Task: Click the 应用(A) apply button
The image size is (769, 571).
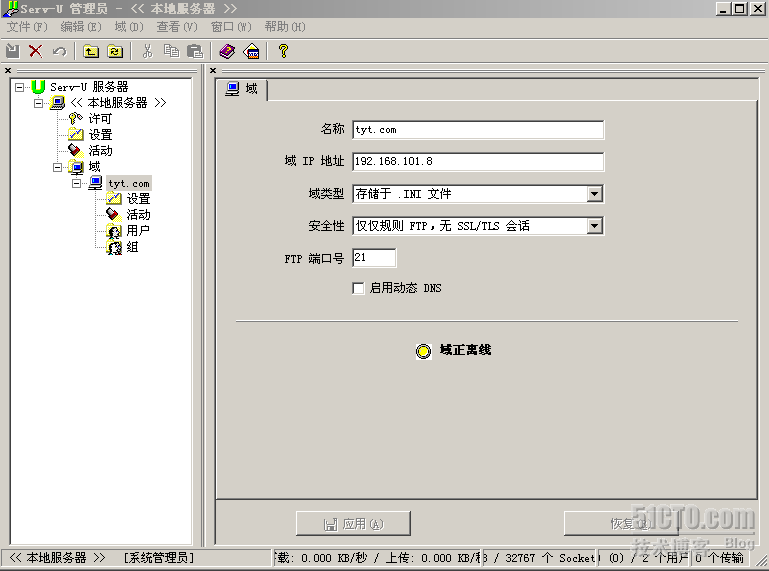Action: (353, 524)
